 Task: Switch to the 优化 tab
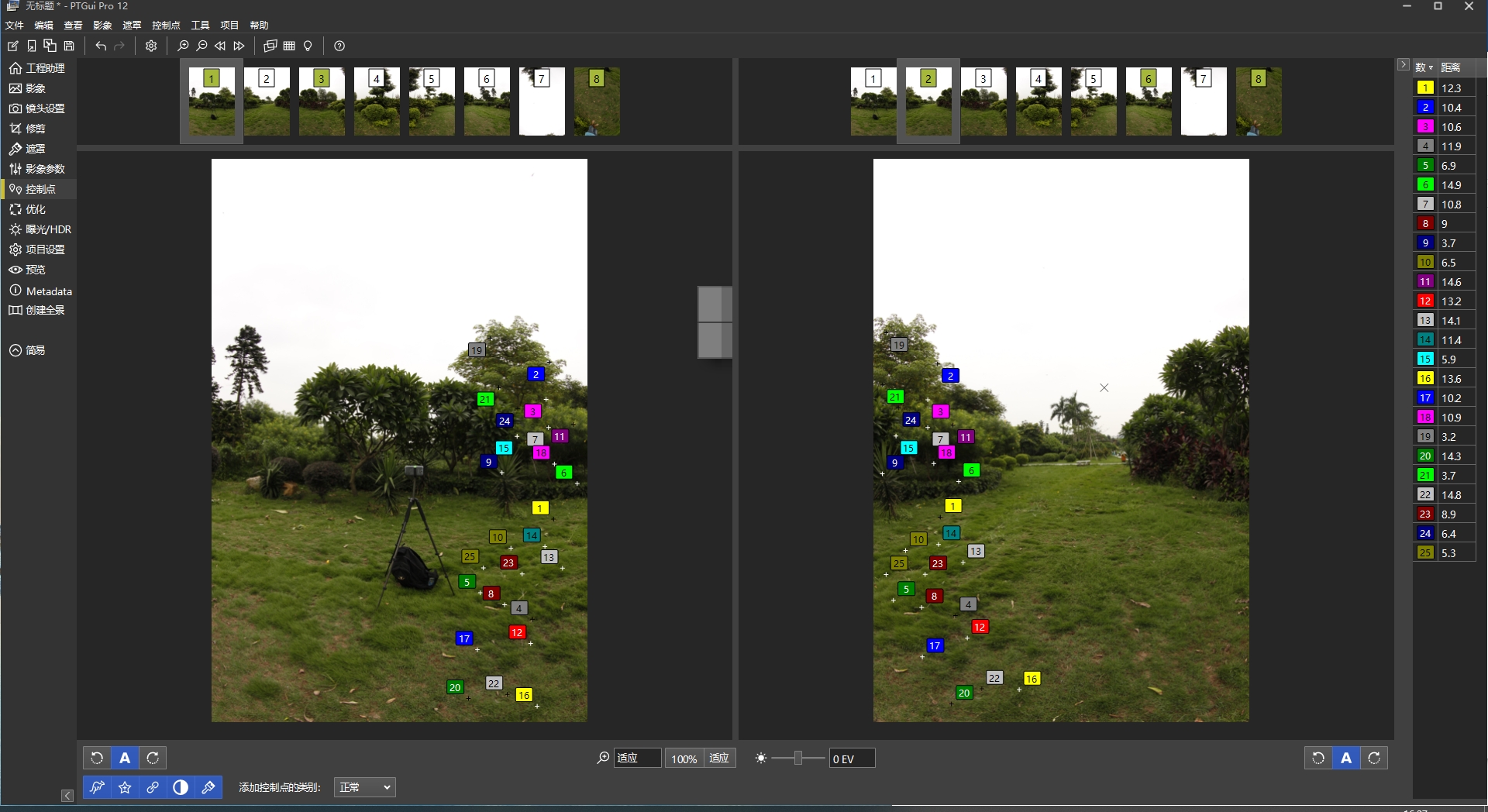pos(38,209)
